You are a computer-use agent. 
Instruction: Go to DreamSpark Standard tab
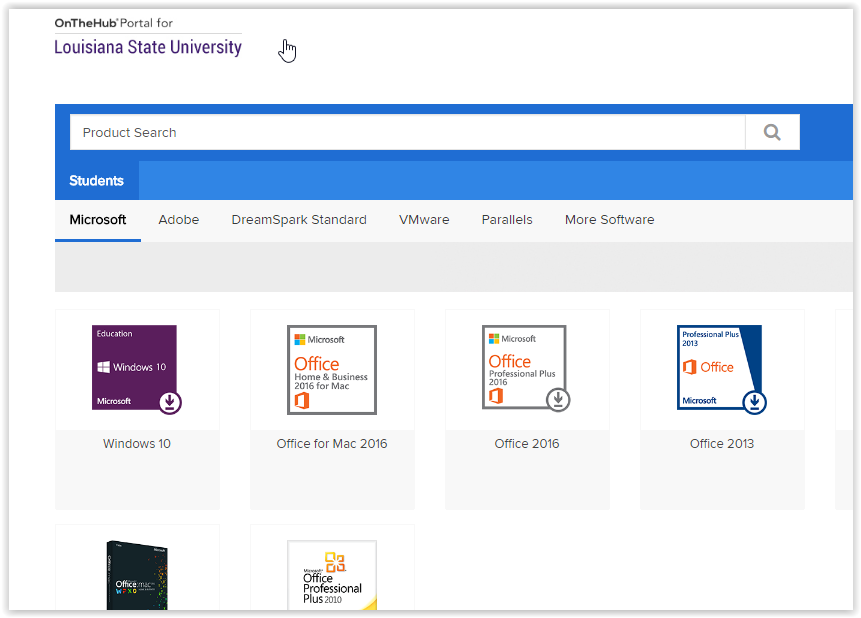tap(299, 220)
